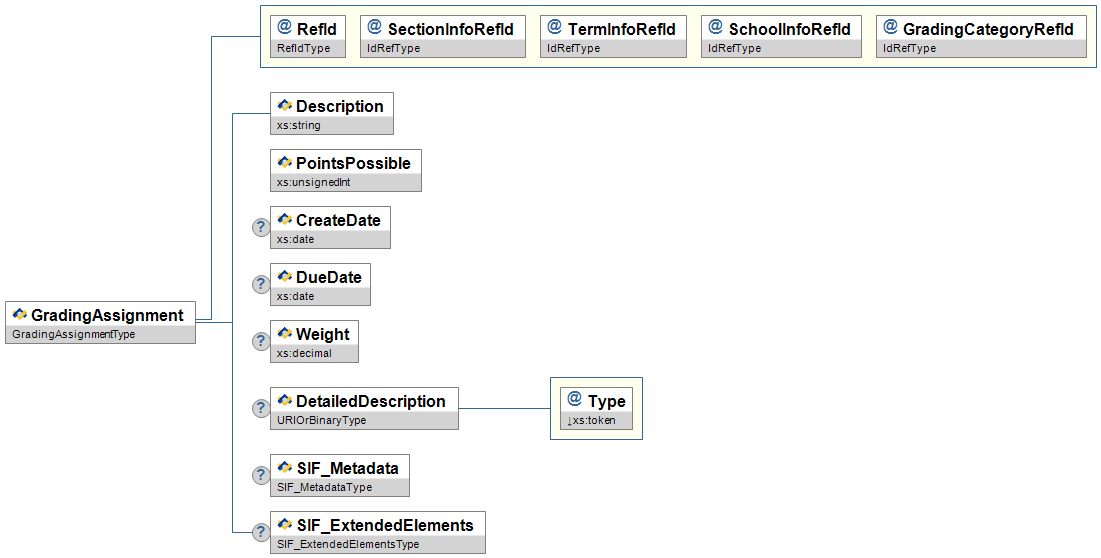
Task: Click the question mark beside CreateDate
Action: click(261, 227)
